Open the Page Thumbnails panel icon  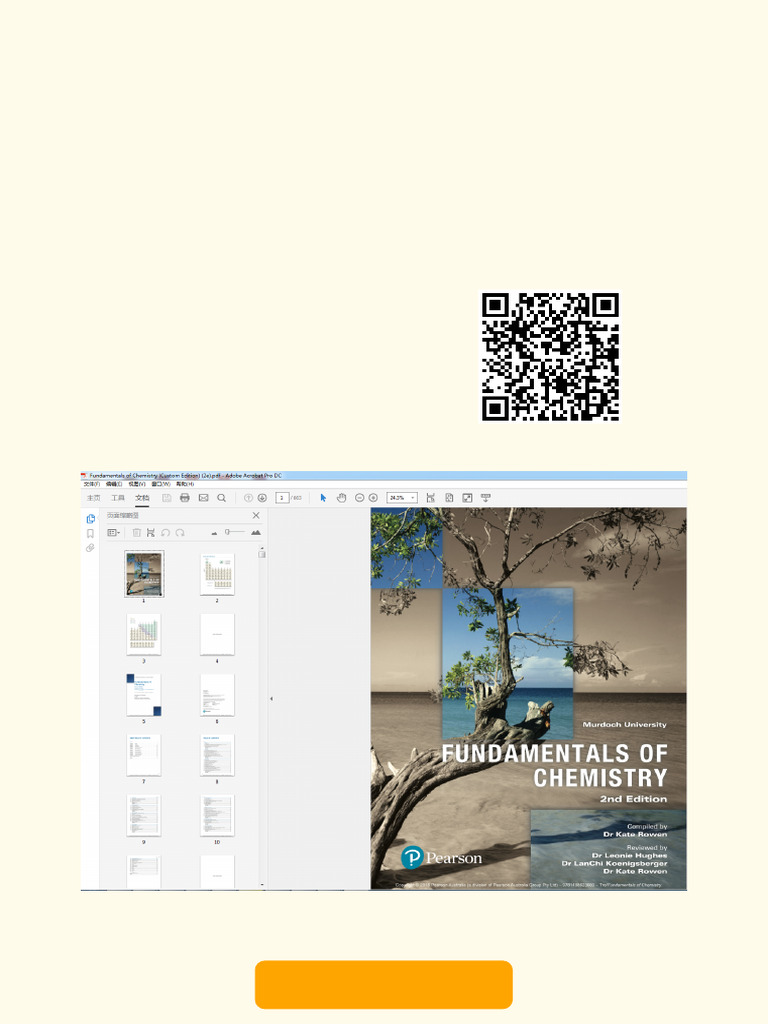[x=91, y=519]
